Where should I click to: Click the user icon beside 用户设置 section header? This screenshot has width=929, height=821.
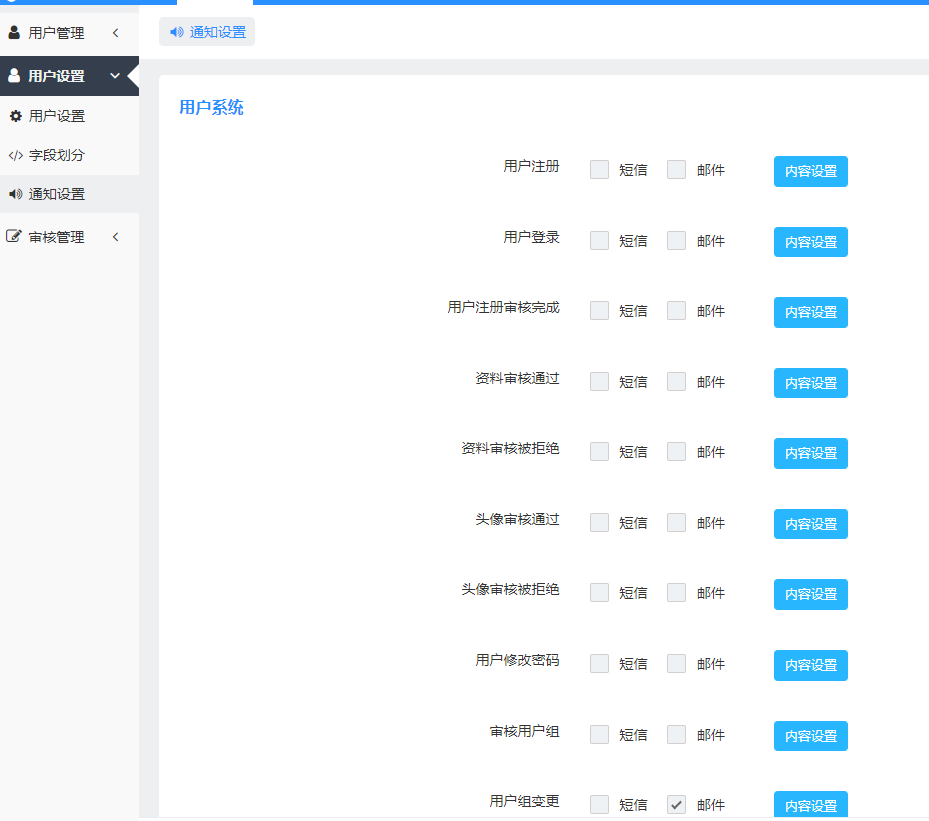12,75
